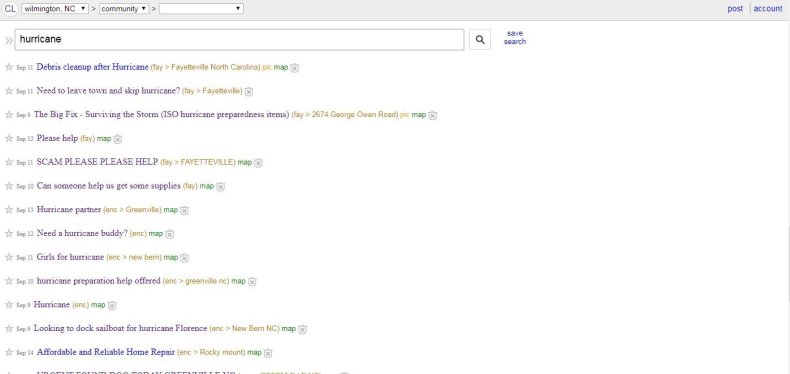Viewport: 790px width, 374px height.
Task: Open 'Need to leave town and skip hurricane?' listing
Action: (108, 90)
